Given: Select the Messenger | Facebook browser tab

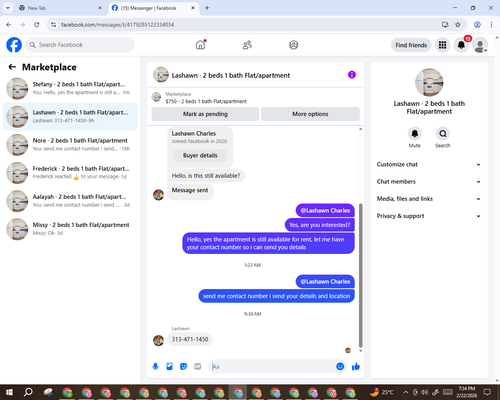Looking at the screenshot, I should pos(150,8).
